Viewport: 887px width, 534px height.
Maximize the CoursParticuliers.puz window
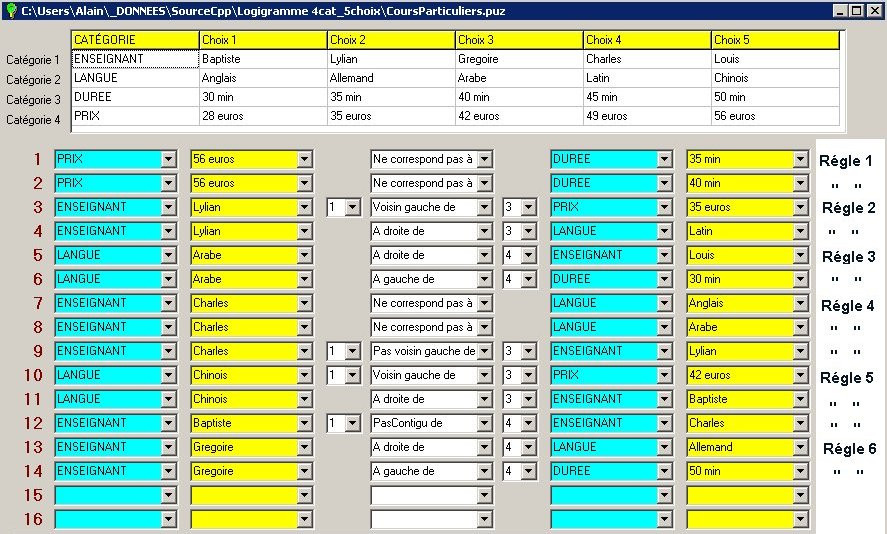click(857, 10)
